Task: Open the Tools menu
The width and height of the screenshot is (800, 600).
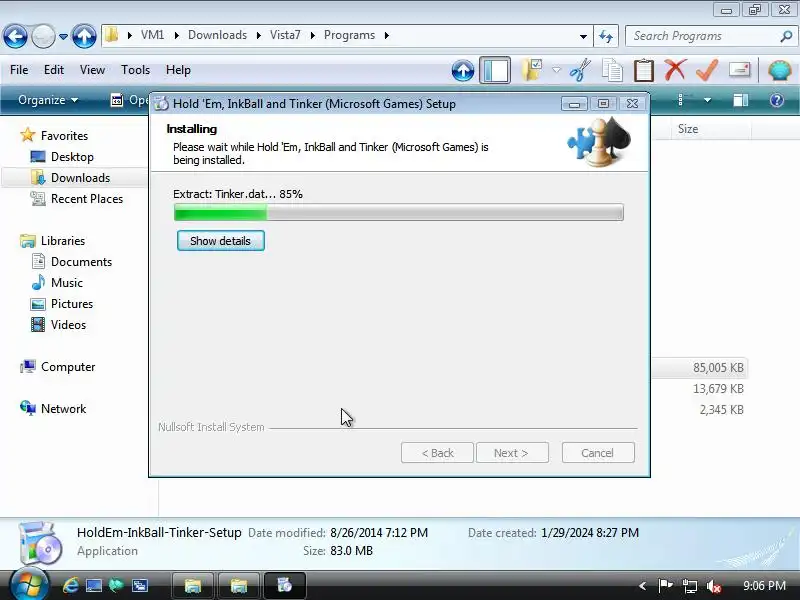Action: [x=135, y=70]
